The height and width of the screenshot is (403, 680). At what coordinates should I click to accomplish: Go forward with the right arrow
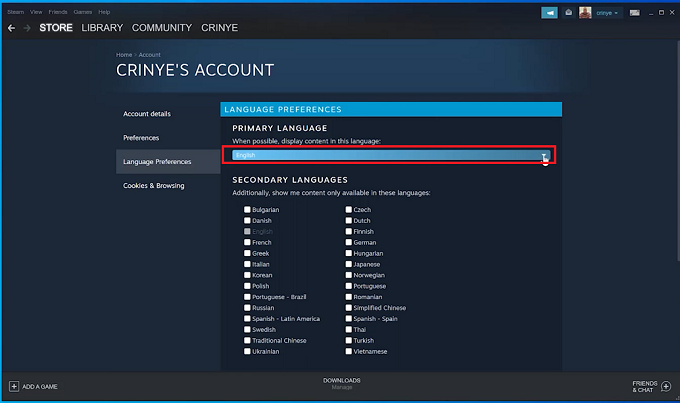click(x=27, y=28)
